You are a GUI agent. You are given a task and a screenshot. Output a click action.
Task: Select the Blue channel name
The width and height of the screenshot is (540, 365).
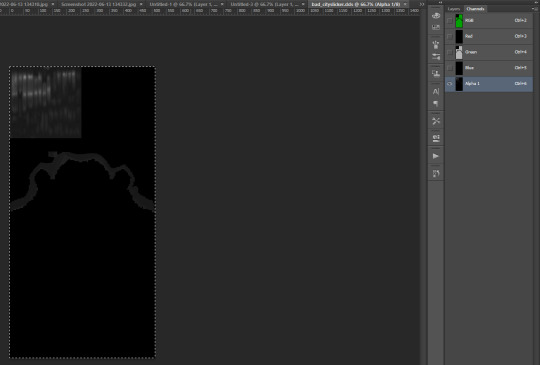coord(469,68)
